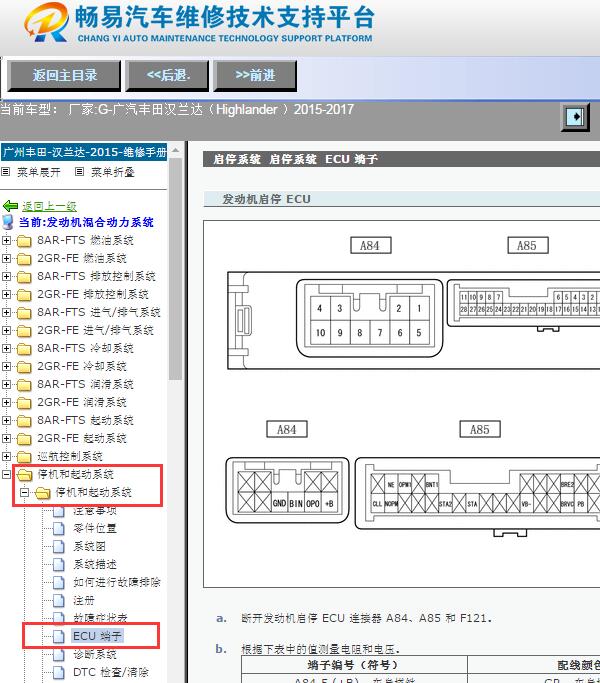This screenshot has width=600, height=683.
Task: Expand the 8AR-FTS 润滑系统 node
Action: 6,384
